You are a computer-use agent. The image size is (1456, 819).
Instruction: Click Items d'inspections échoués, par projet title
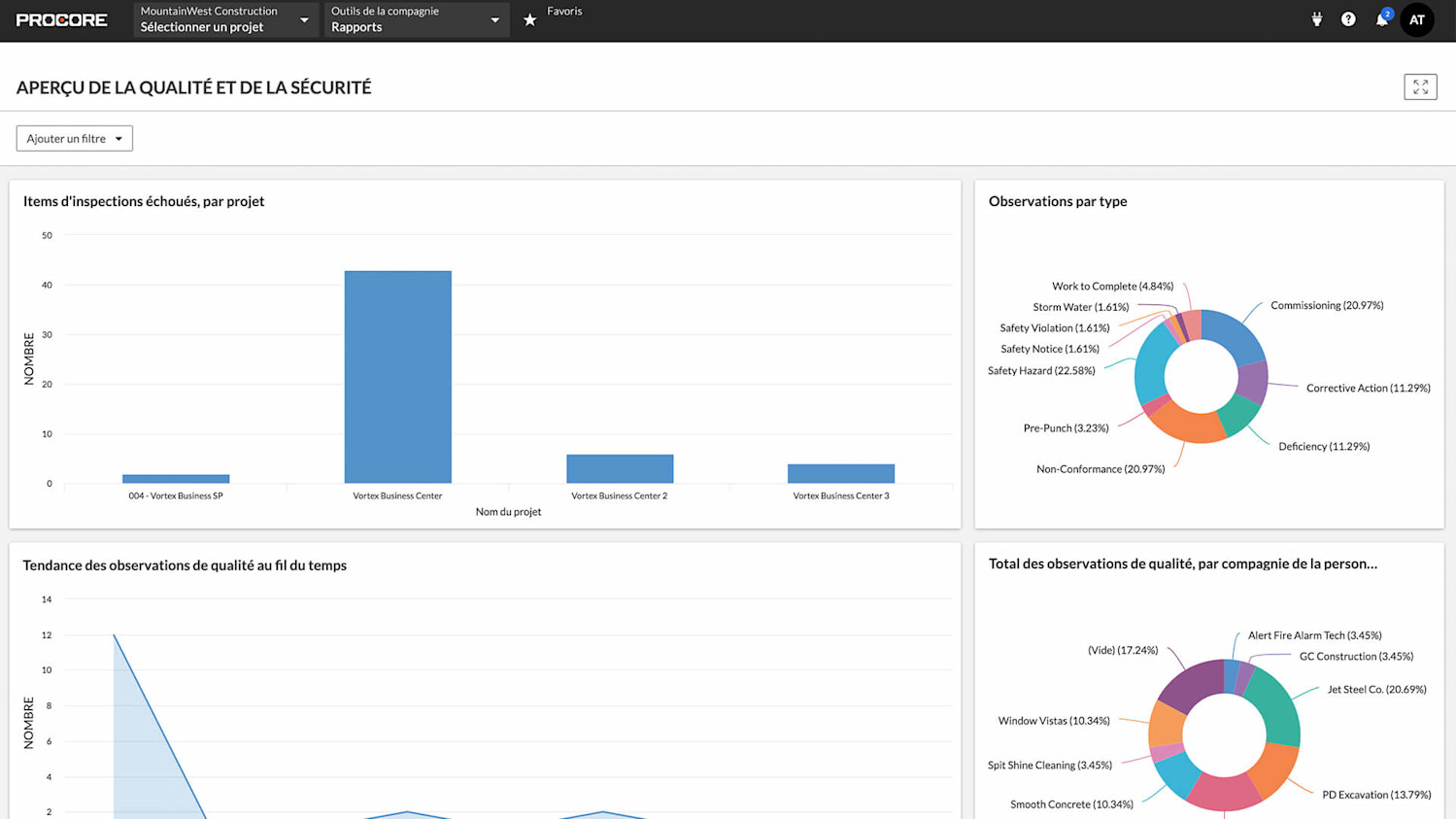pyautogui.click(x=144, y=201)
